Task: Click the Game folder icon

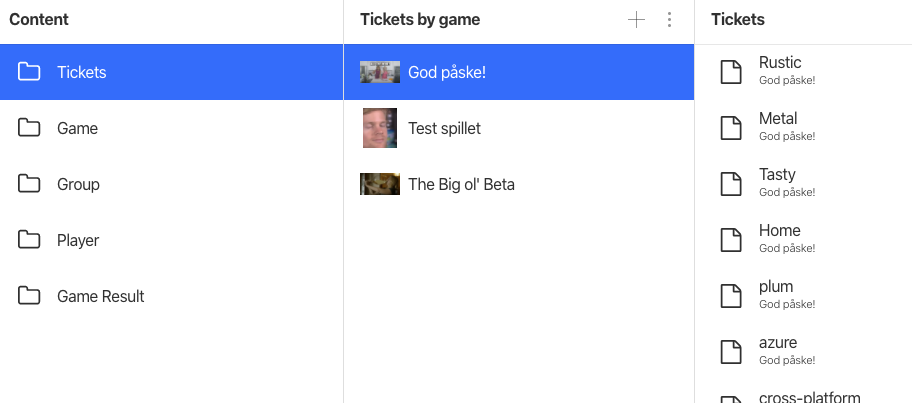Action: pyautogui.click(x=29, y=128)
